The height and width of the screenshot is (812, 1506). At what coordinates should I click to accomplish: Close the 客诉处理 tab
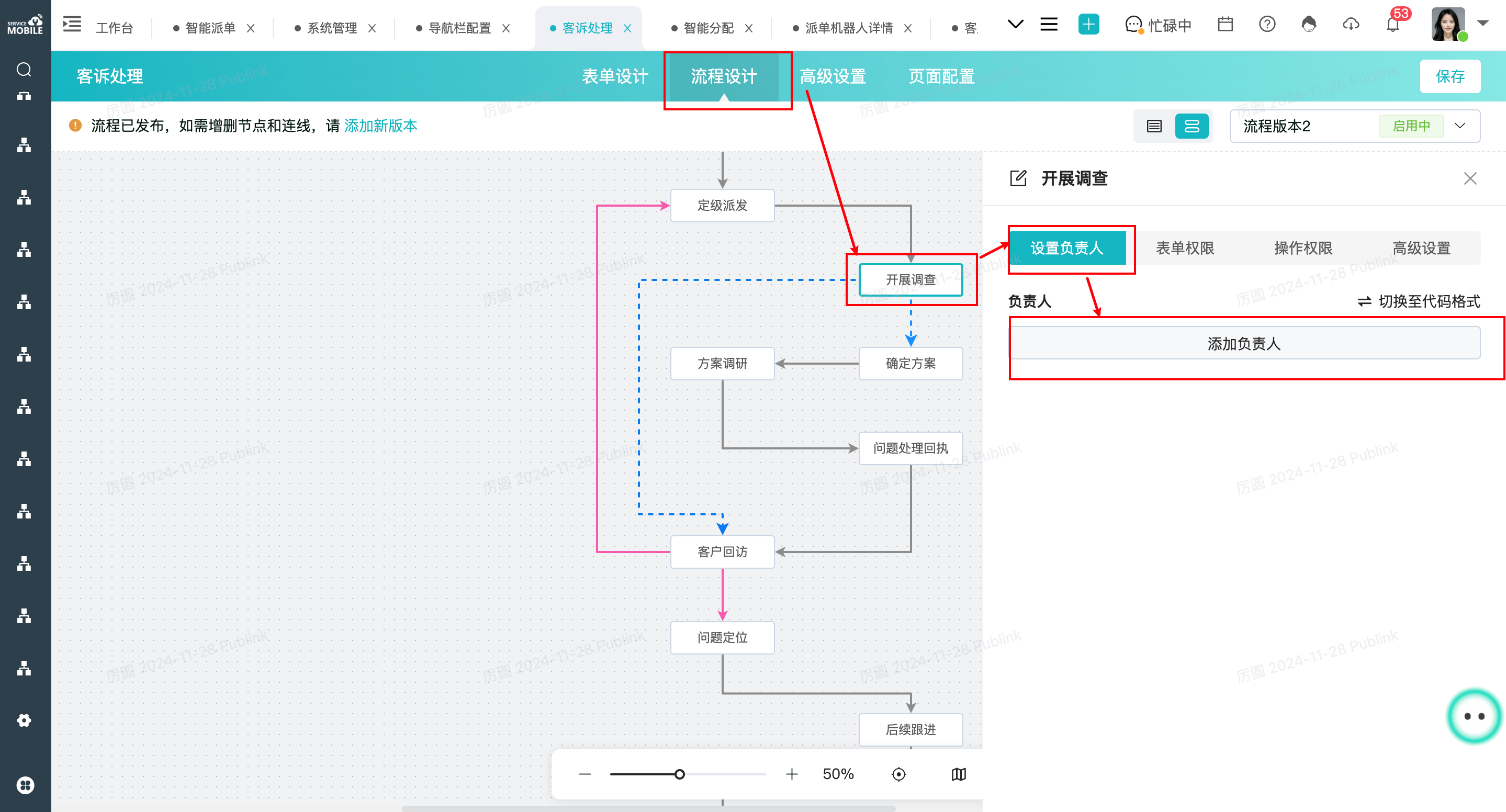click(627, 28)
